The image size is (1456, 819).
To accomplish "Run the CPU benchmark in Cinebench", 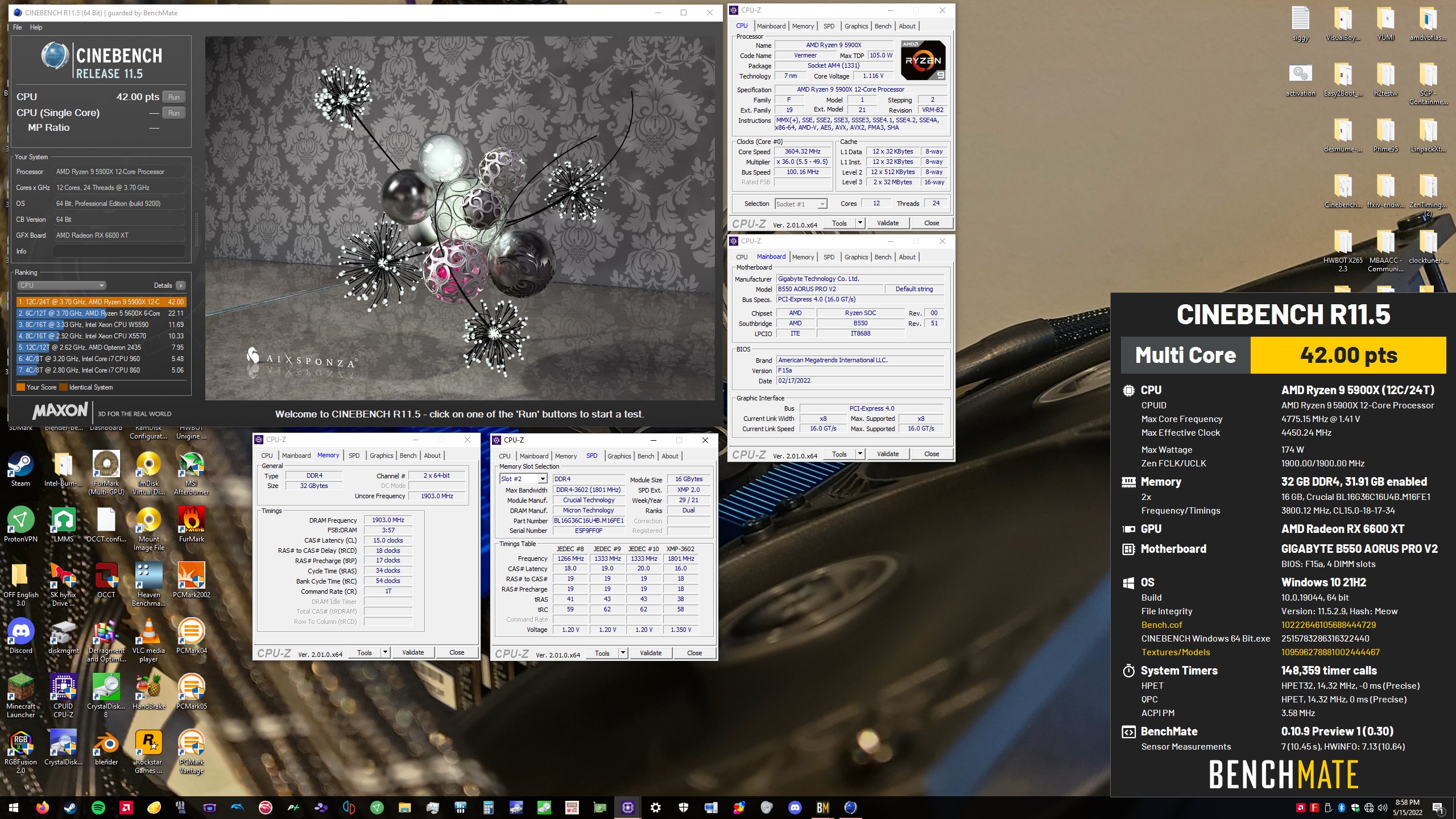I will (x=174, y=97).
